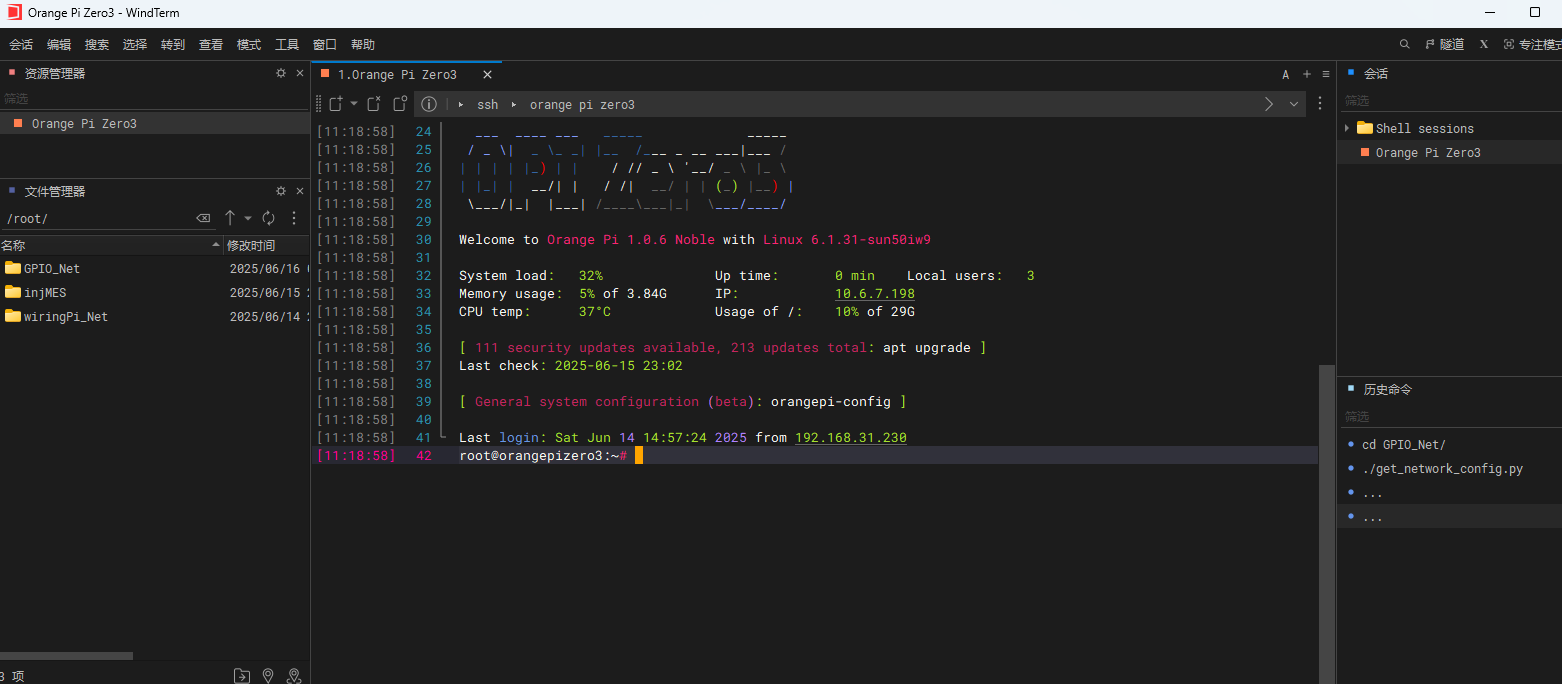
Task: Open the terminal toolbar kebab menu
Action: pos(1320,104)
